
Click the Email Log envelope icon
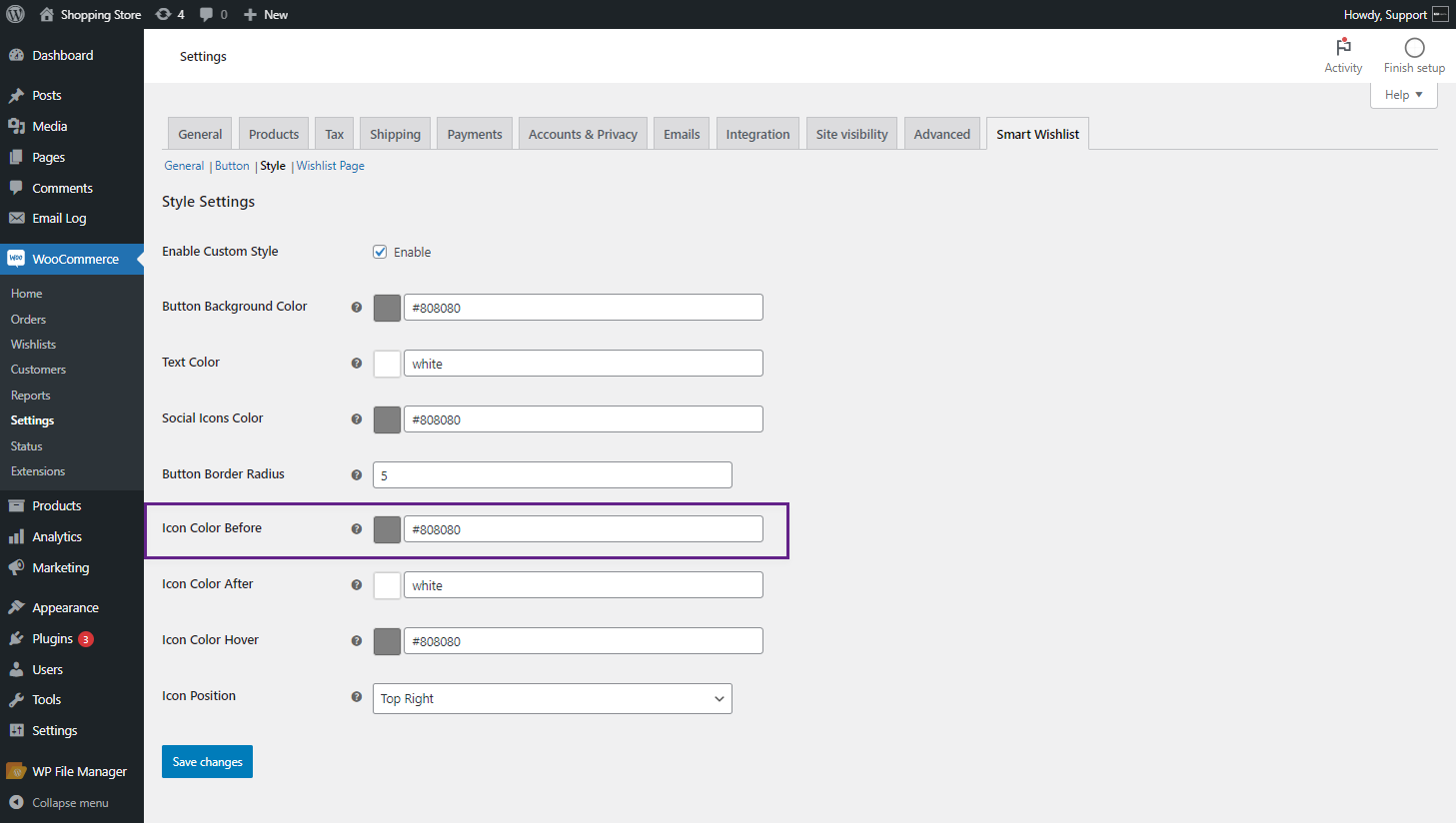point(16,218)
